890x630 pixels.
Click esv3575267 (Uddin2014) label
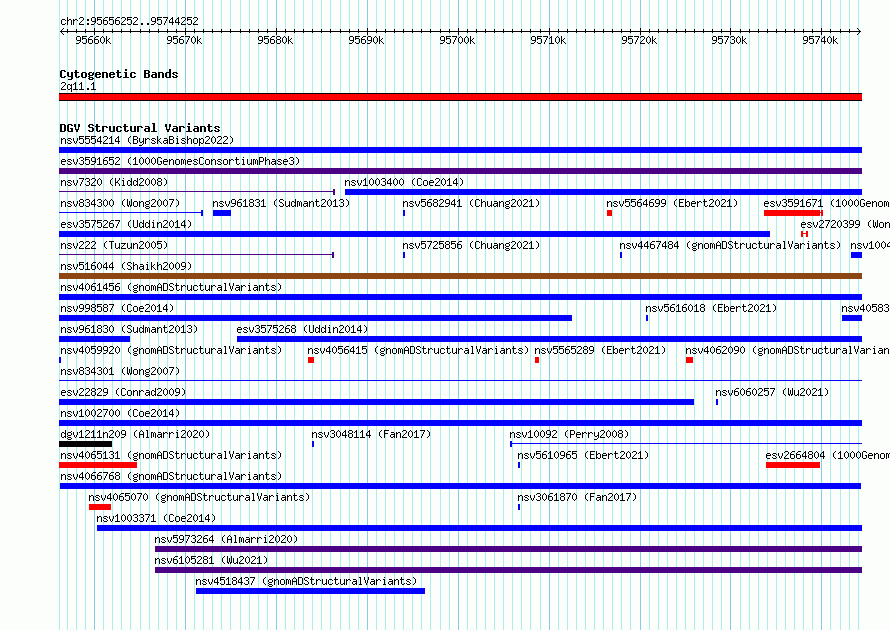(126, 224)
